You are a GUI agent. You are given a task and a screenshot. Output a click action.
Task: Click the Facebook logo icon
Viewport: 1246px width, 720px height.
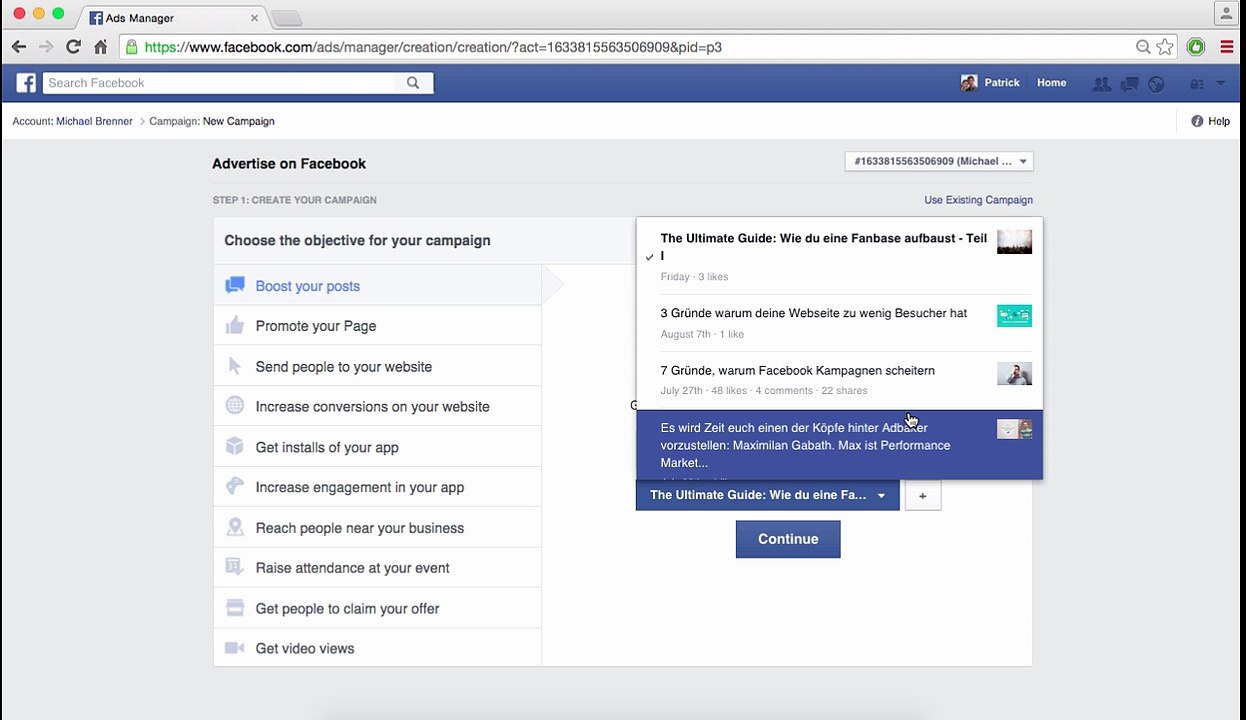click(25, 83)
